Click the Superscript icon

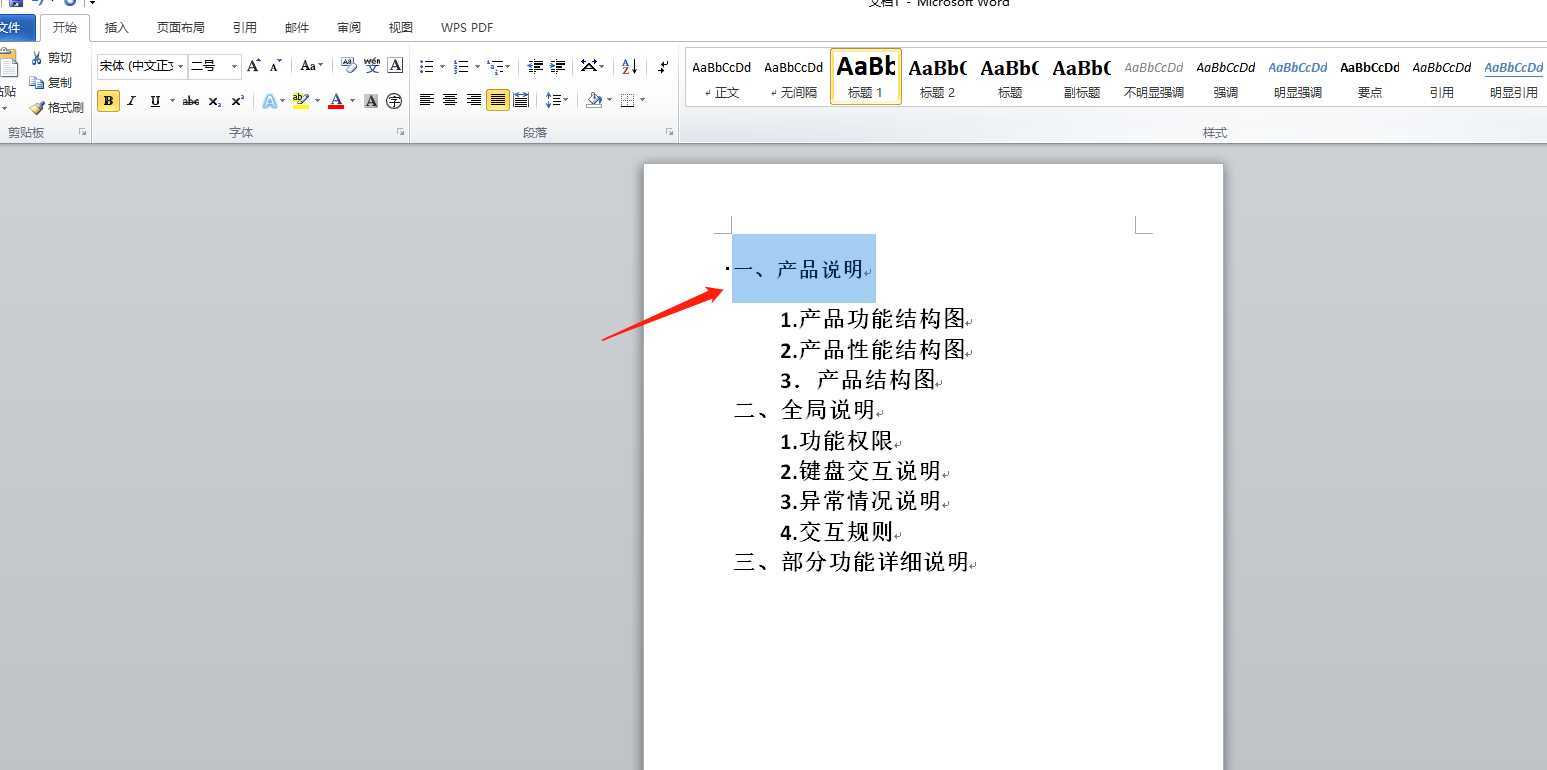(x=238, y=101)
